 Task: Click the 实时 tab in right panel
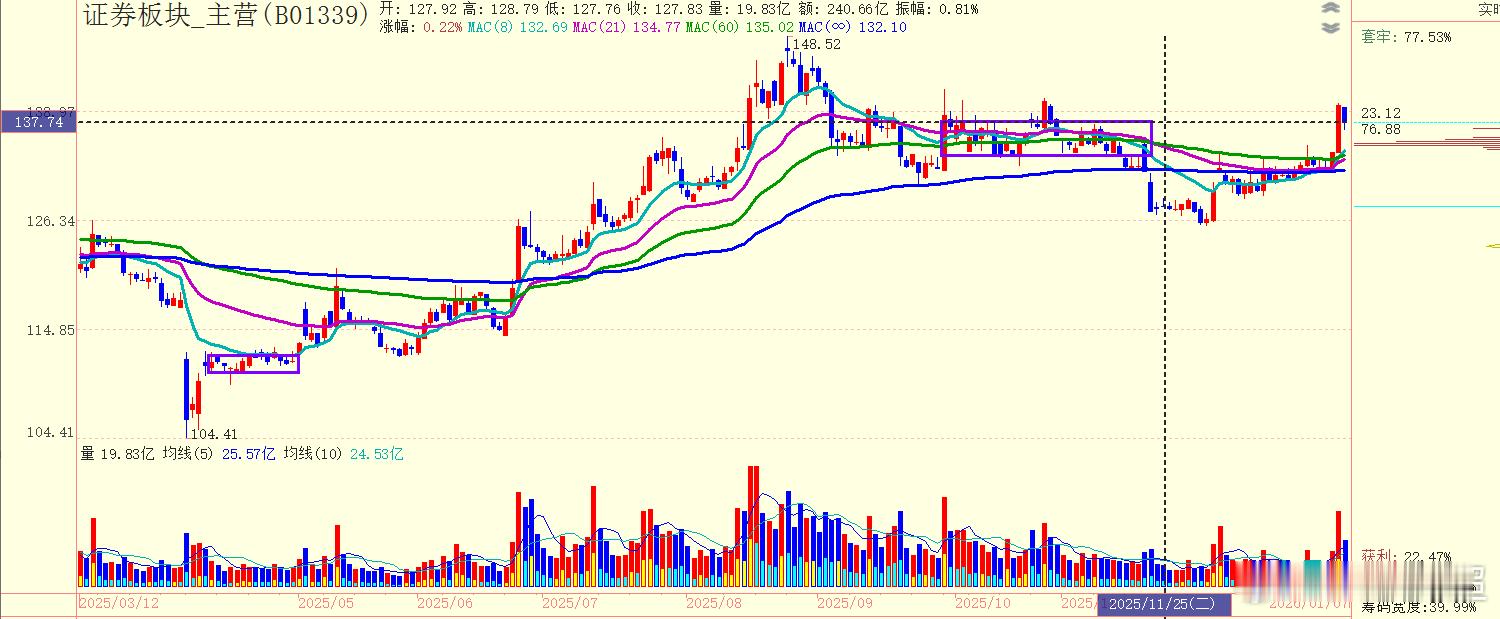tap(1488, 10)
